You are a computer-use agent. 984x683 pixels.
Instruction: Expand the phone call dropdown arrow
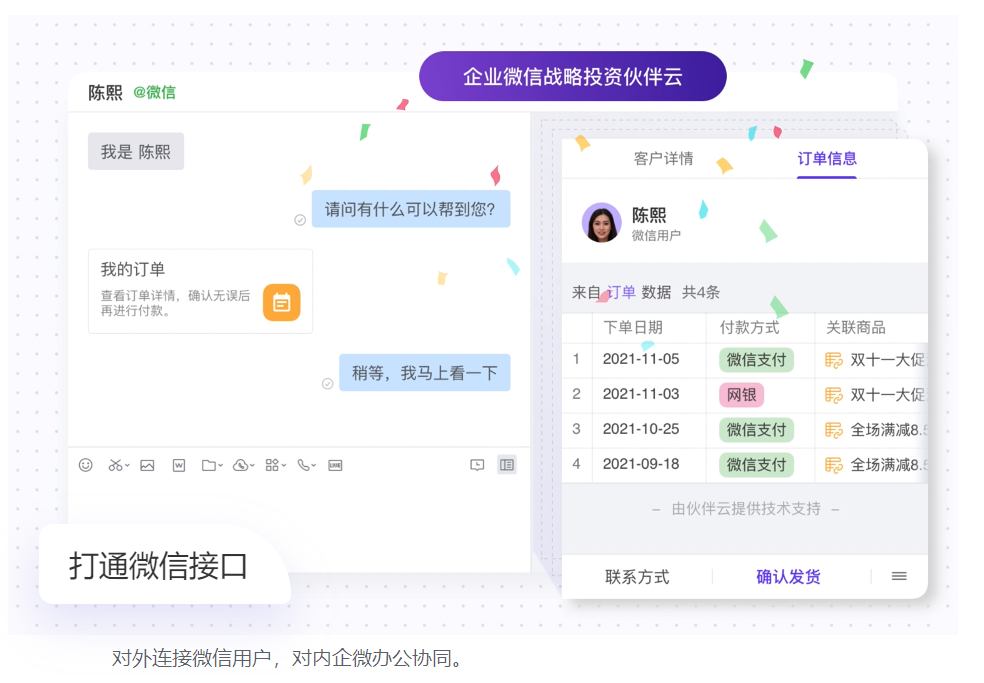tap(314, 466)
